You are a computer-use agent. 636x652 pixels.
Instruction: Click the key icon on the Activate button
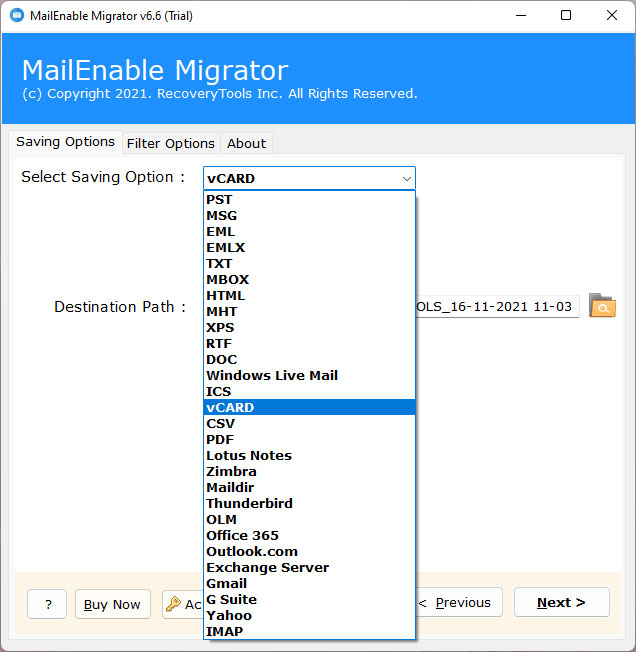pos(173,603)
